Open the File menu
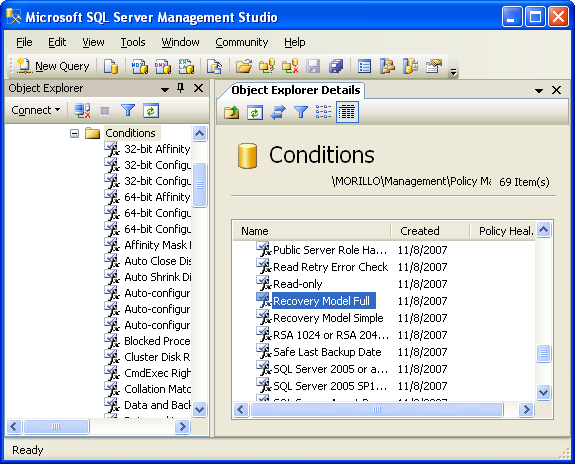575x464 pixels. [24, 42]
